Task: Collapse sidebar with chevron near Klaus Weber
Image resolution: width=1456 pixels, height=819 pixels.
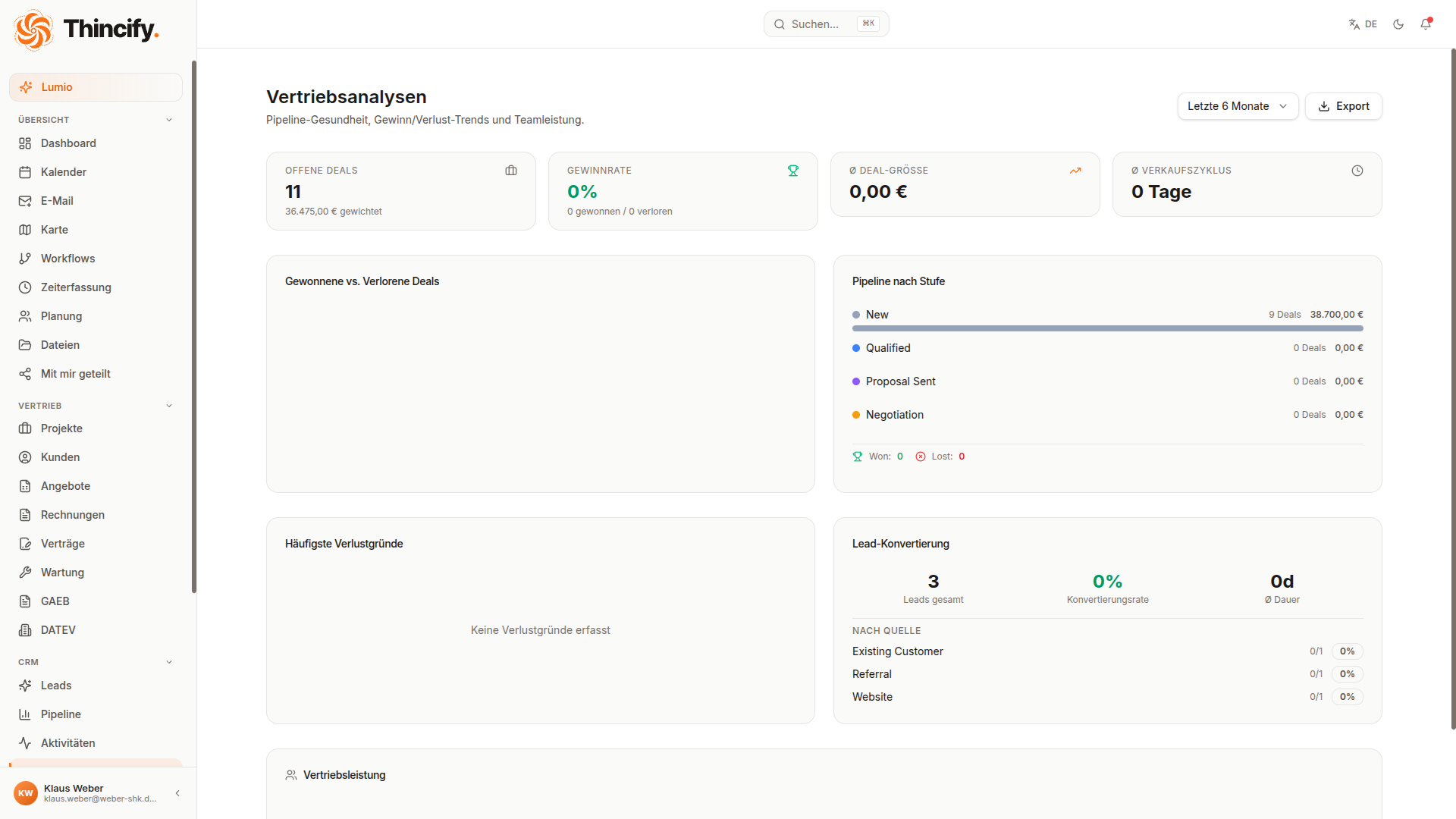Action: point(177,793)
